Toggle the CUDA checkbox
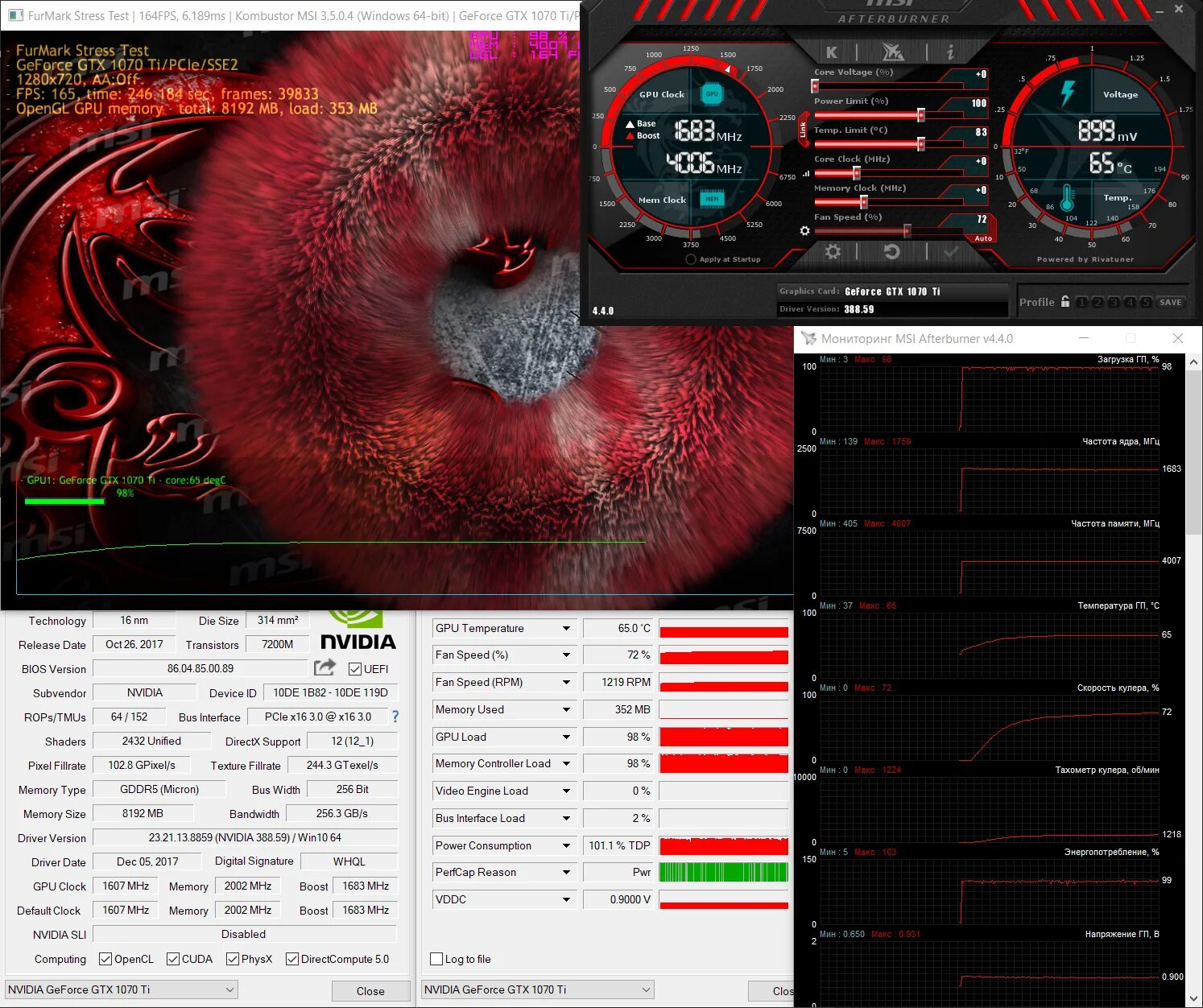This screenshot has width=1203, height=1008. 172,959
